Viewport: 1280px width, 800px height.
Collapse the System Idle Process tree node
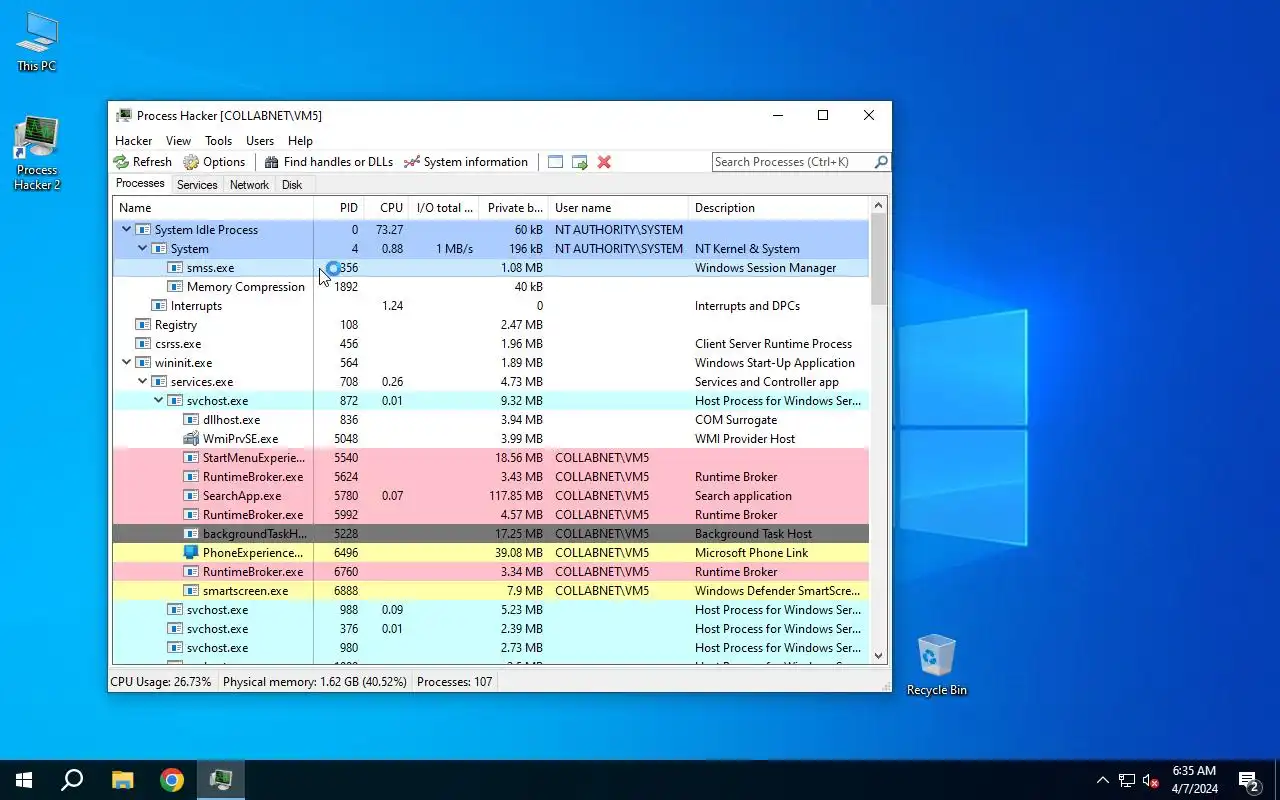[x=126, y=230]
